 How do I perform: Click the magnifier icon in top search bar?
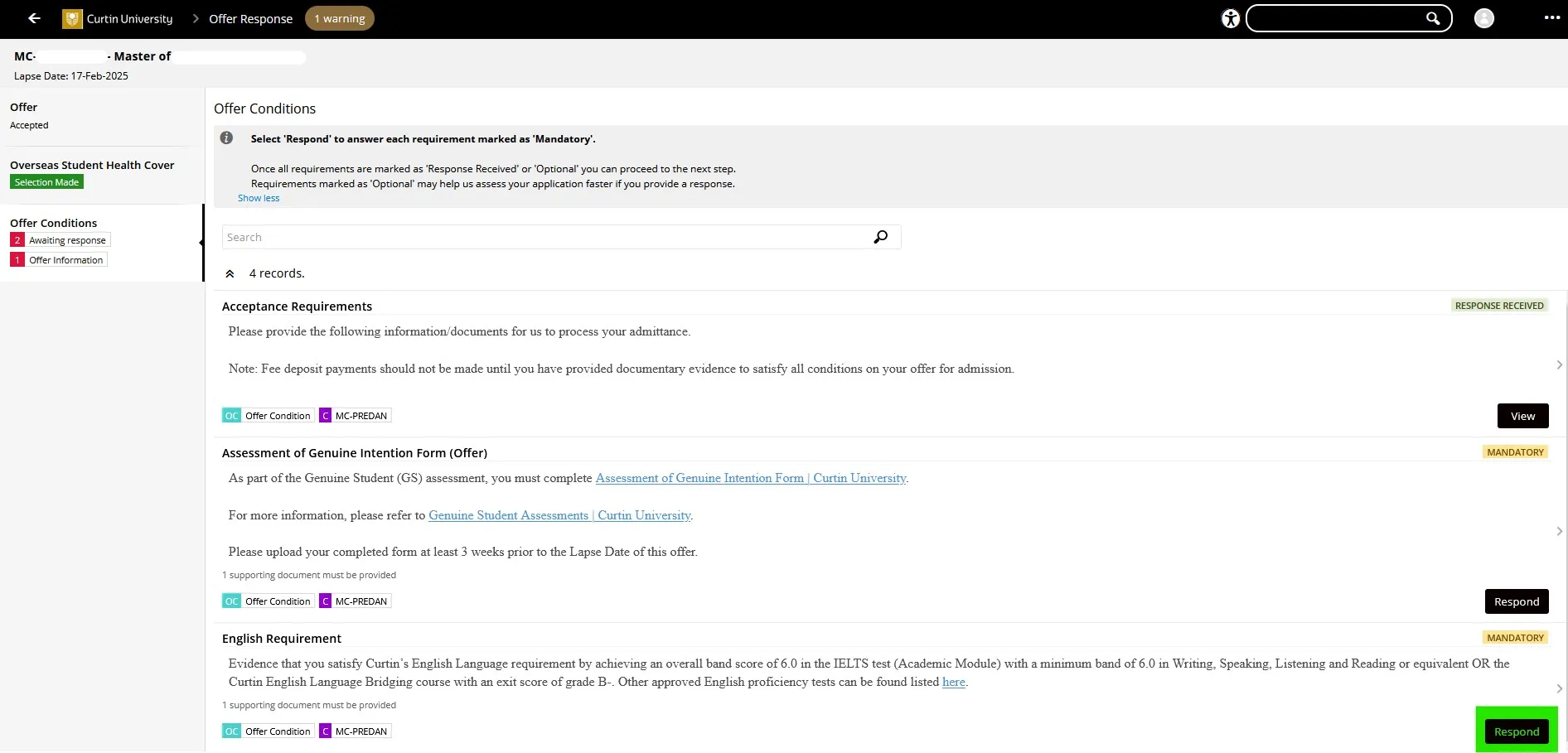coord(1432,19)
